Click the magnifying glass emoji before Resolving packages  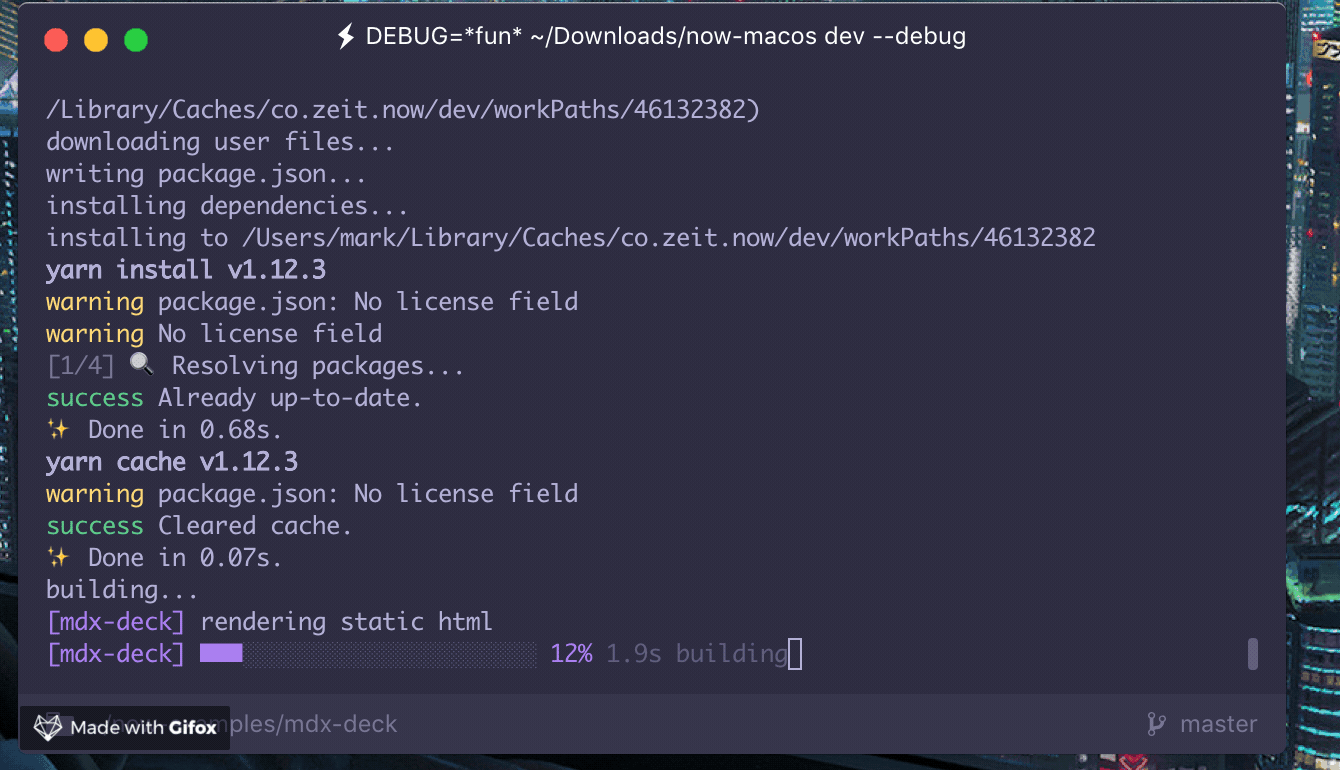[142, 365]
